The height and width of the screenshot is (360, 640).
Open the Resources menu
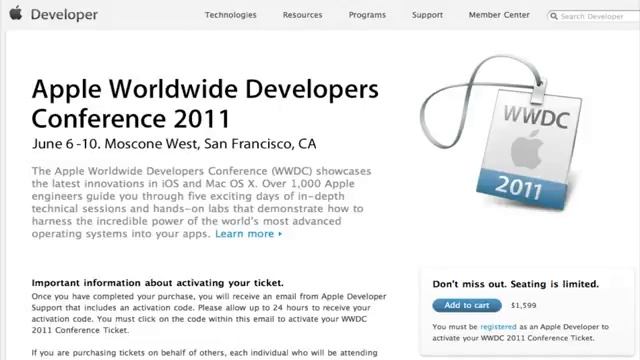click(302, 15)
